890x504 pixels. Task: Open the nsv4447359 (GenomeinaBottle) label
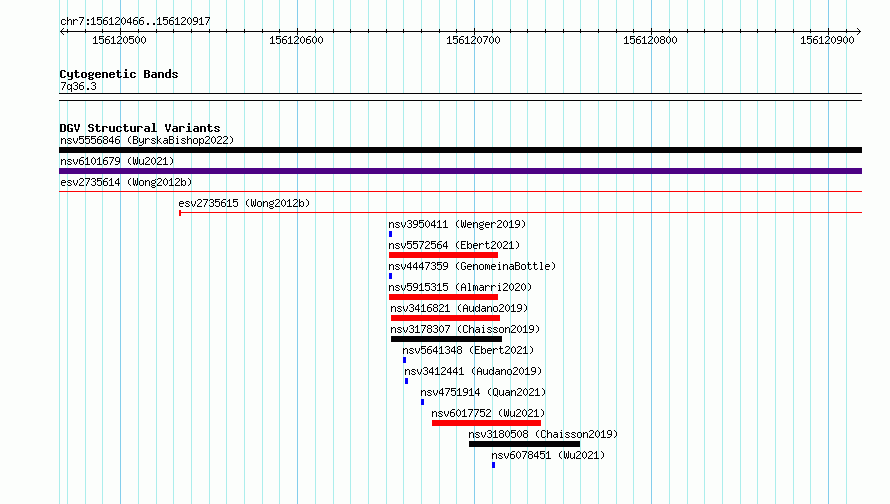coord(472,266)
